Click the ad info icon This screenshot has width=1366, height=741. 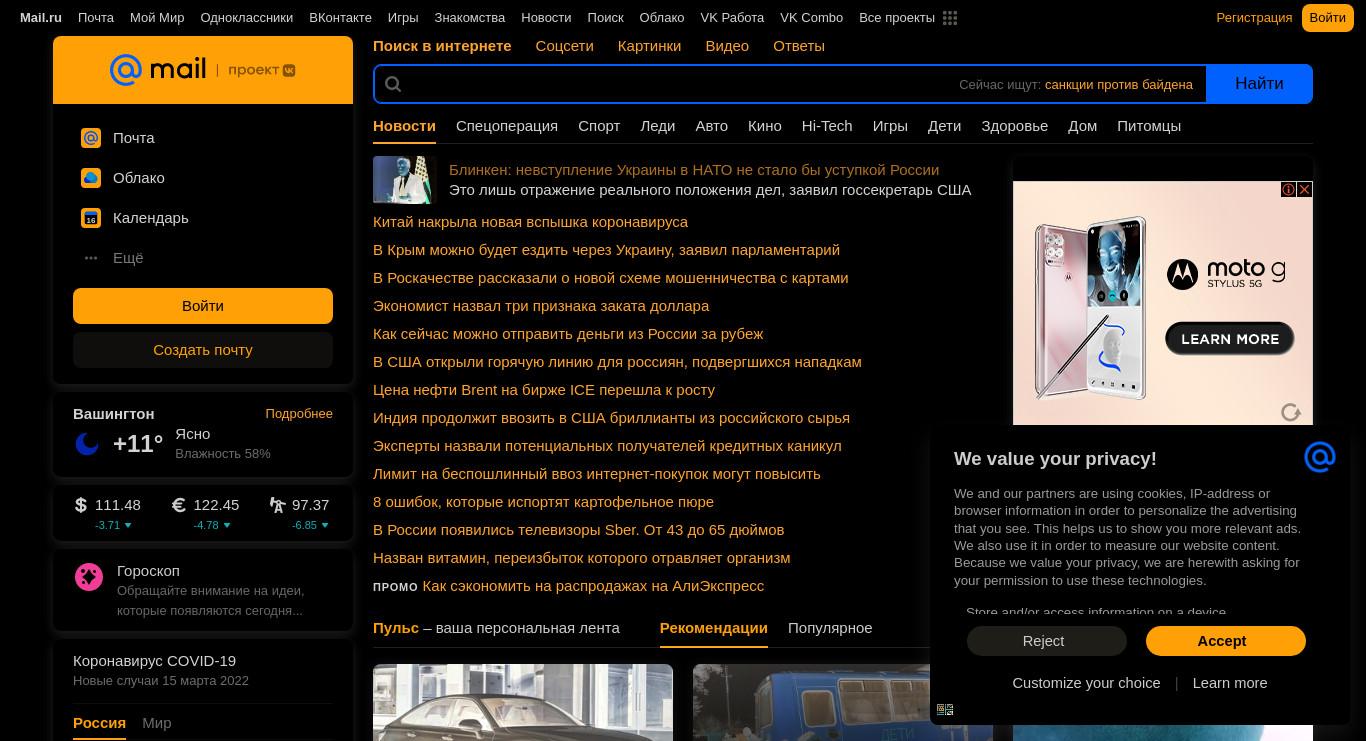pyautogui.click(x=1289, y=189)
